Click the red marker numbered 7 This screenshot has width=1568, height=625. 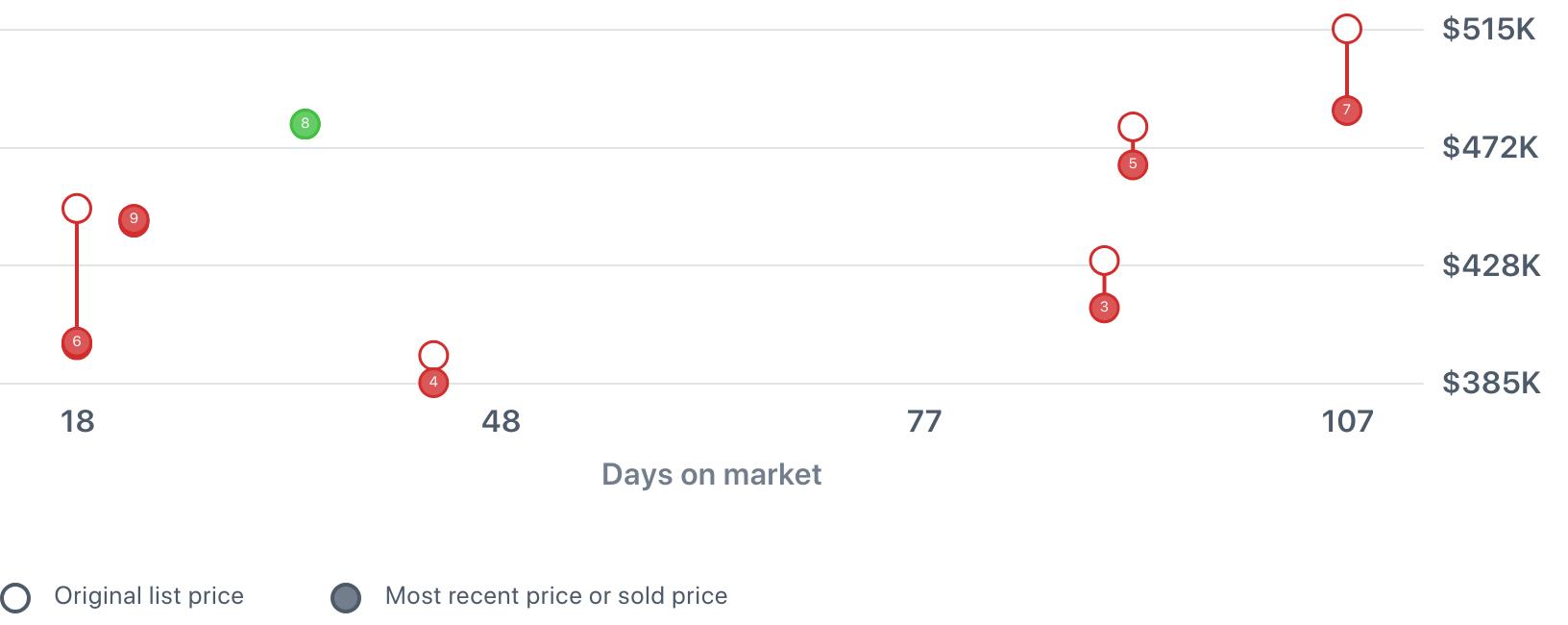(1347, 110)
